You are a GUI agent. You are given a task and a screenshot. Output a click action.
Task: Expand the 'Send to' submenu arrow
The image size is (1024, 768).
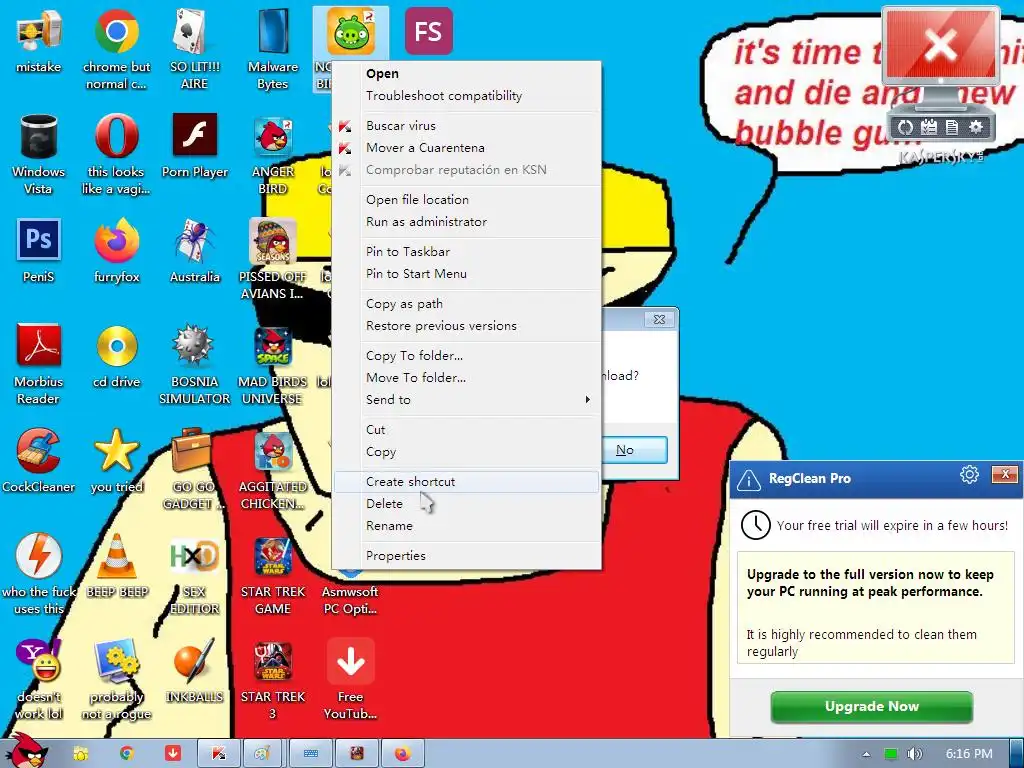[x=588, y=400]
